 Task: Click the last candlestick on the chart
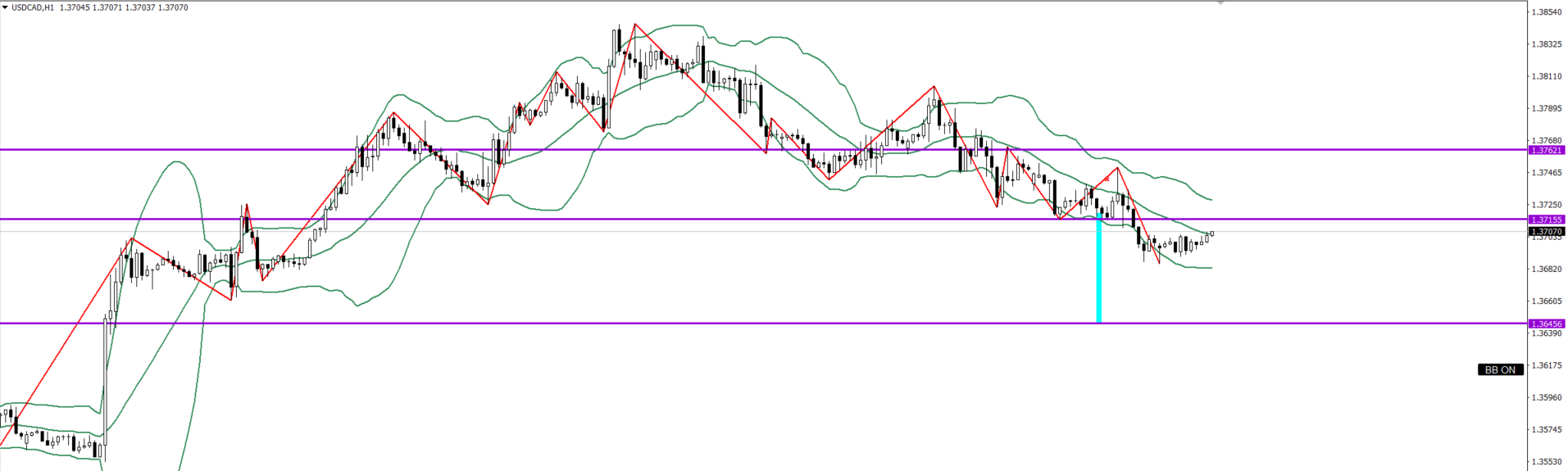[x=1211, y=234]
